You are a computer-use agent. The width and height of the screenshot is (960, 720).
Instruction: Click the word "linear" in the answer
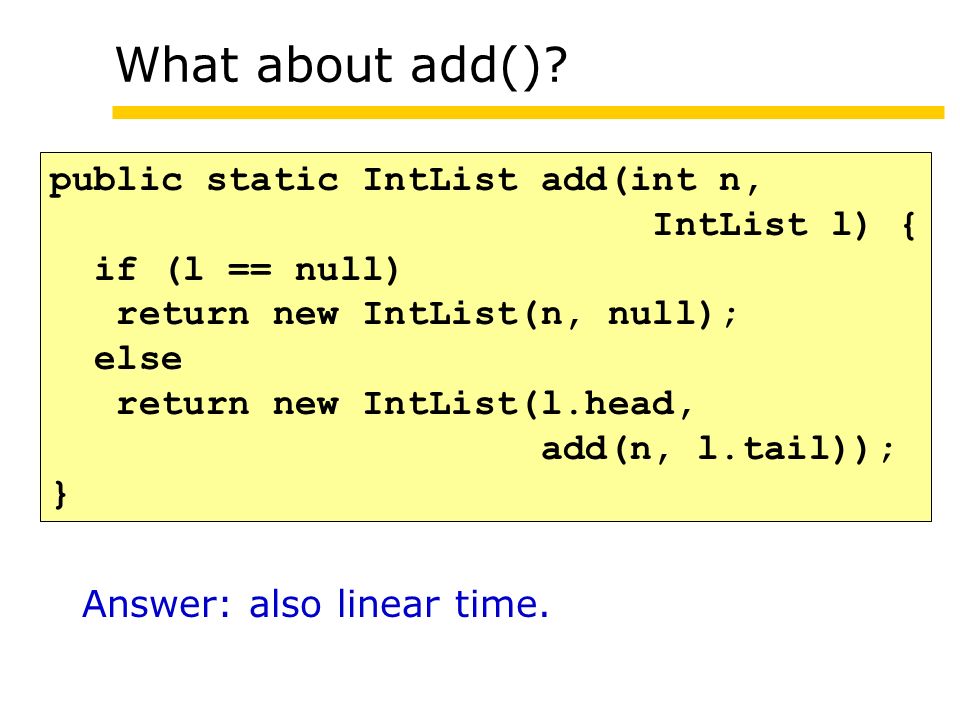pyautogui.click(x=388, y=604)
